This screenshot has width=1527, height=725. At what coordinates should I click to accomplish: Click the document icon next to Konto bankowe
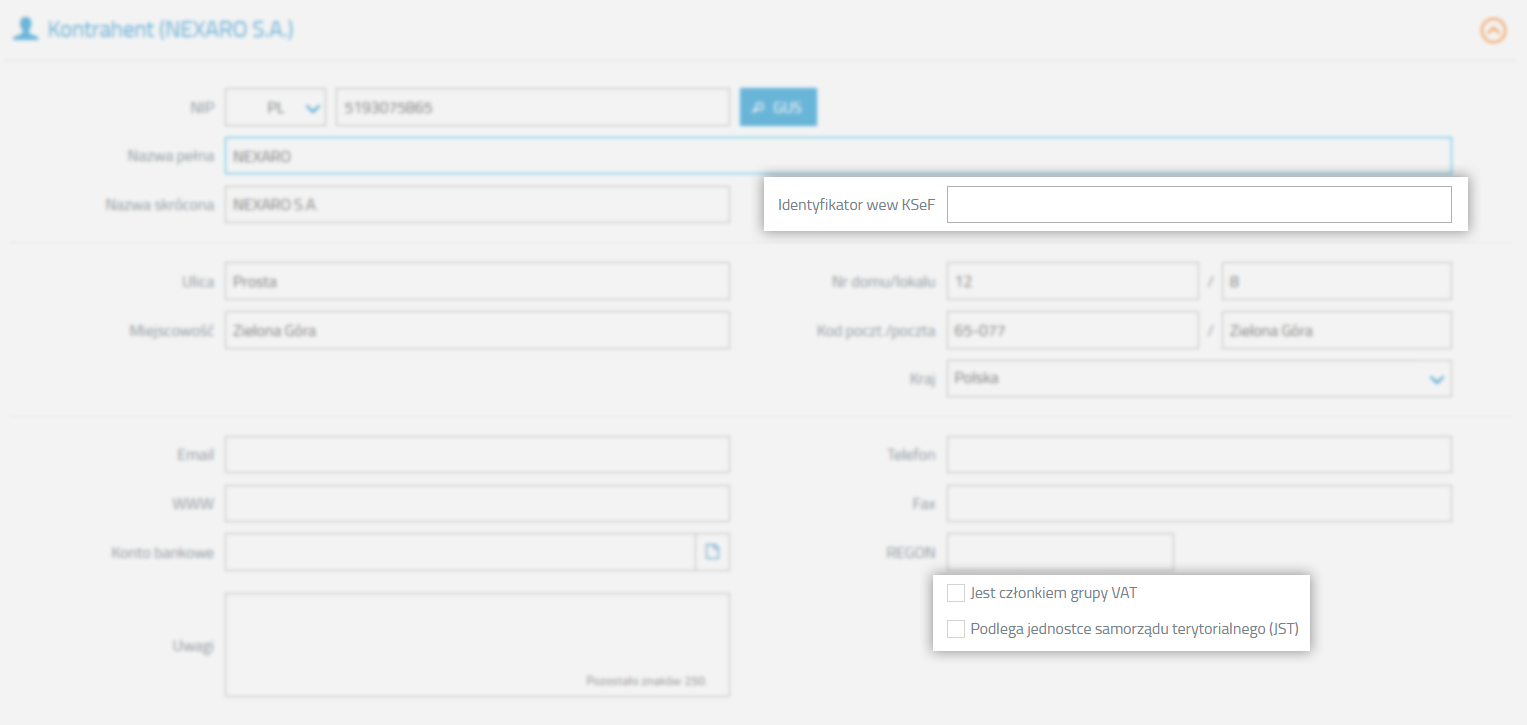click(x=712, y=552)
